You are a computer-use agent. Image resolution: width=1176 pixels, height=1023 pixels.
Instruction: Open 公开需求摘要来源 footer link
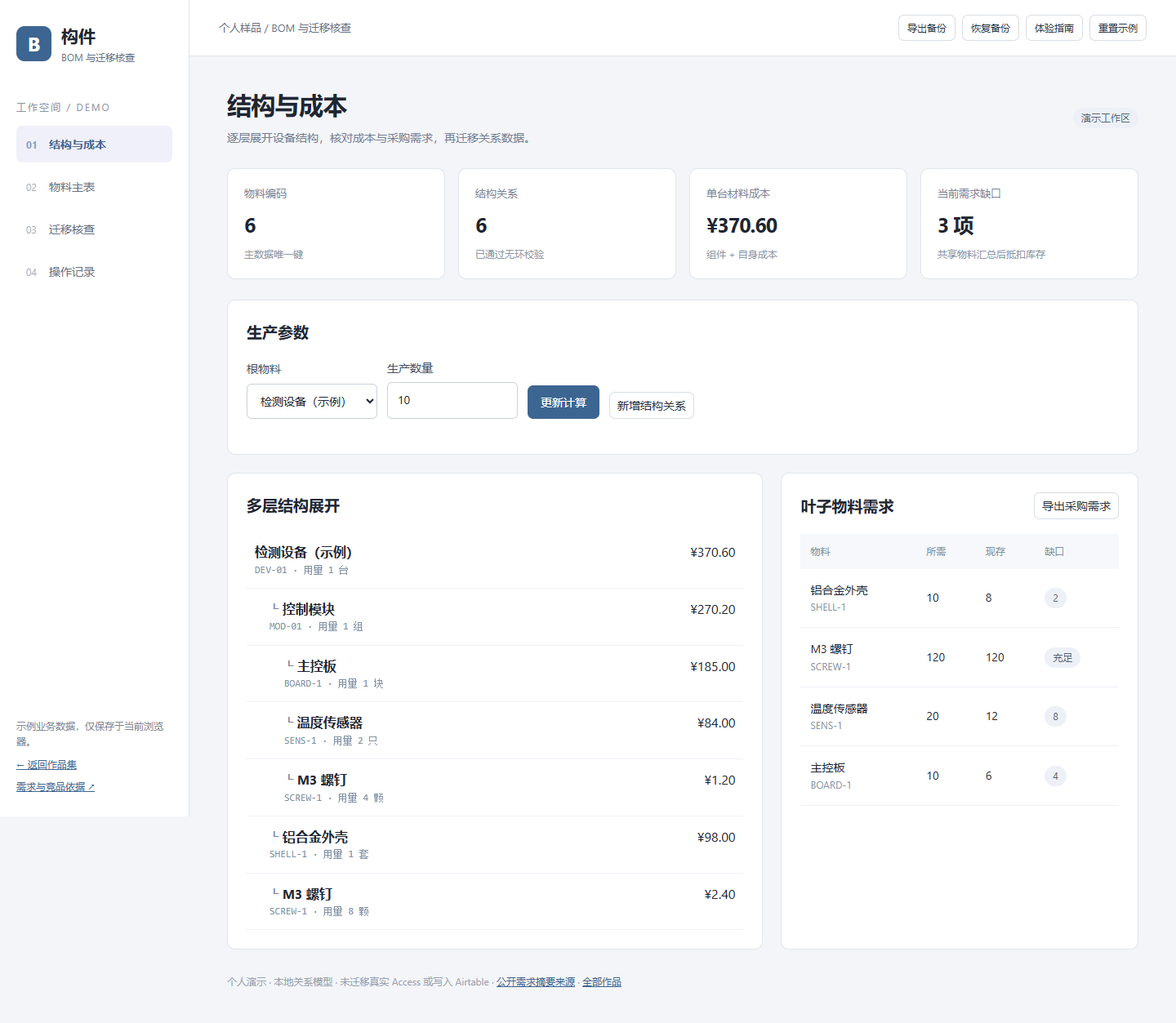pos(536,982)
